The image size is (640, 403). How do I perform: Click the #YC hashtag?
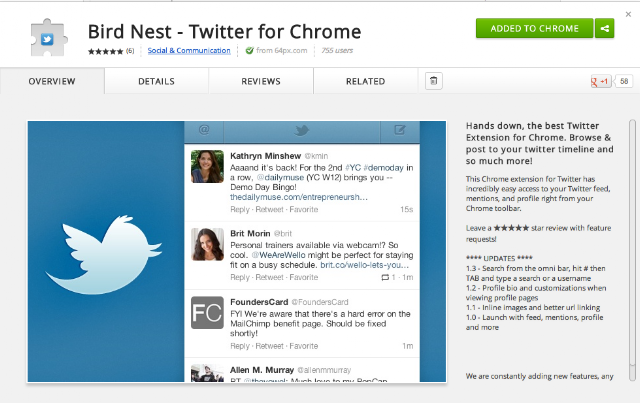click(x=353, y=168)
